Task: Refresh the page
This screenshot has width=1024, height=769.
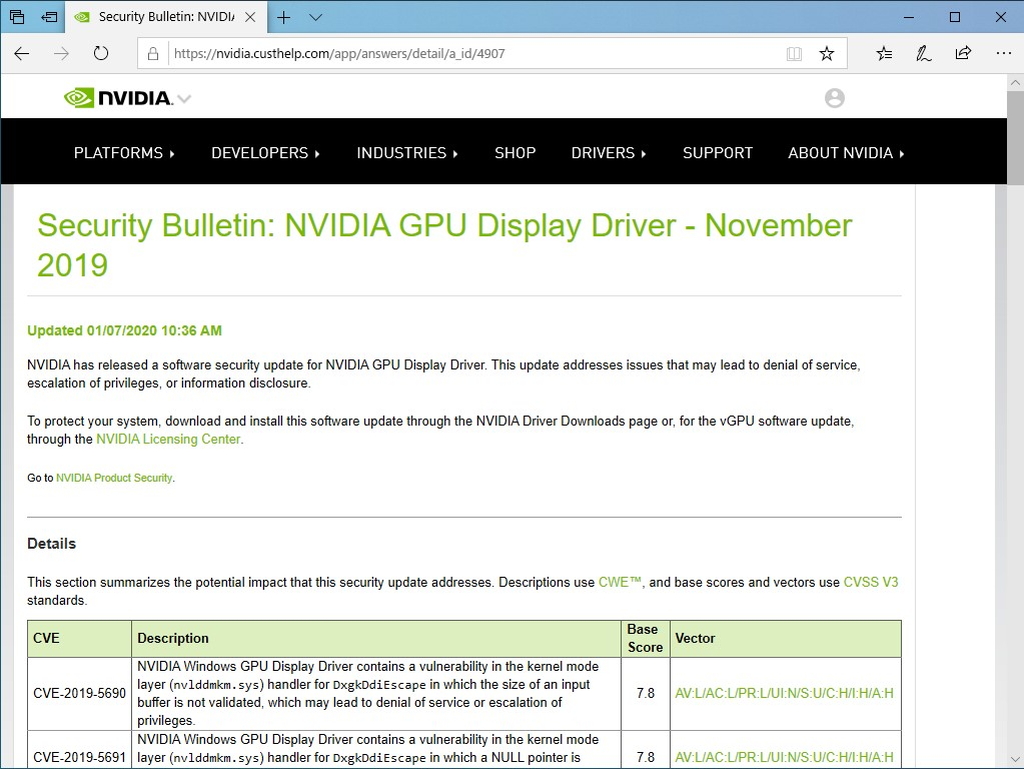Action: 101,54
